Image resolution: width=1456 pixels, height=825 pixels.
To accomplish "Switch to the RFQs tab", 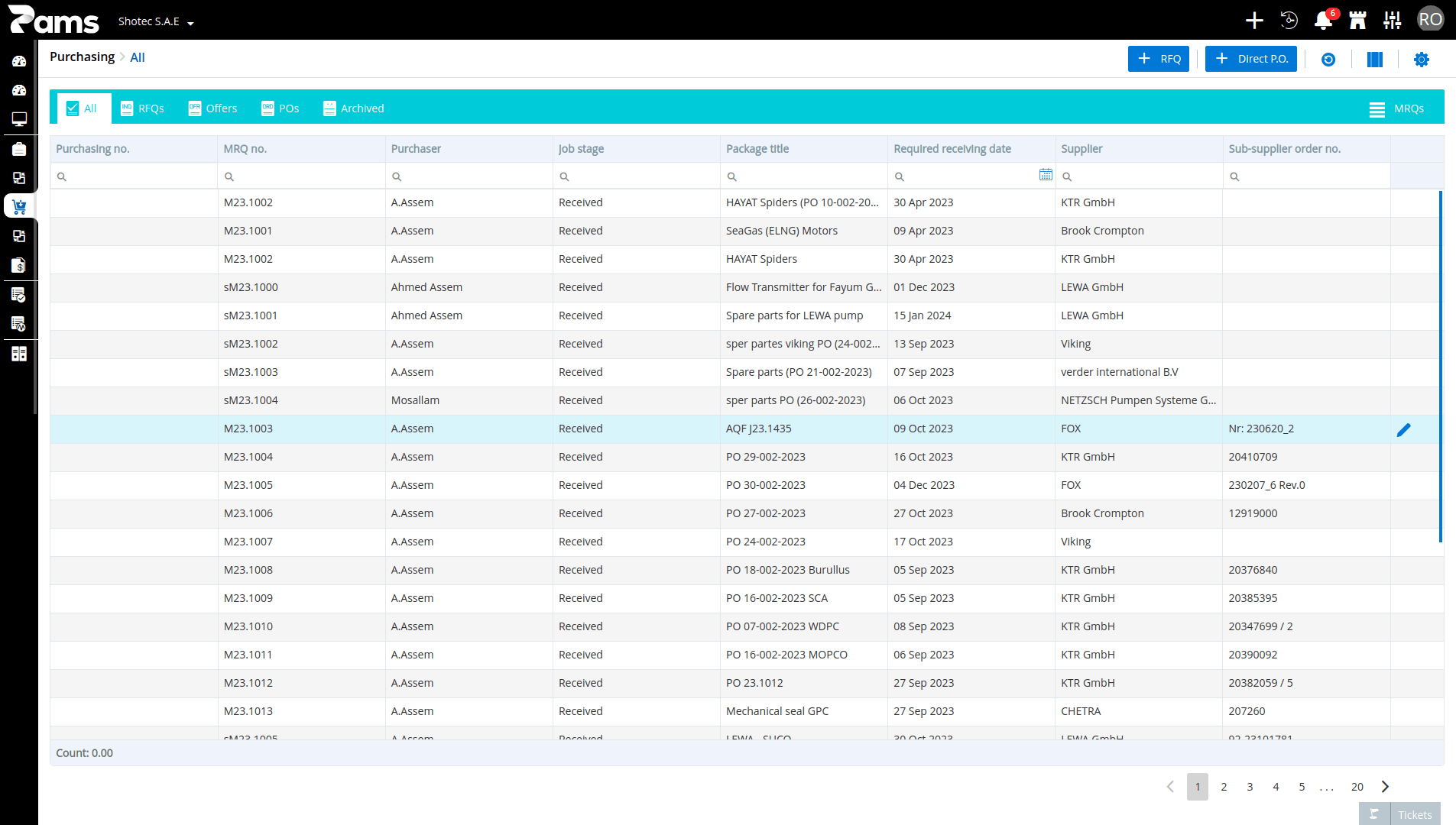I will point(143,108).
